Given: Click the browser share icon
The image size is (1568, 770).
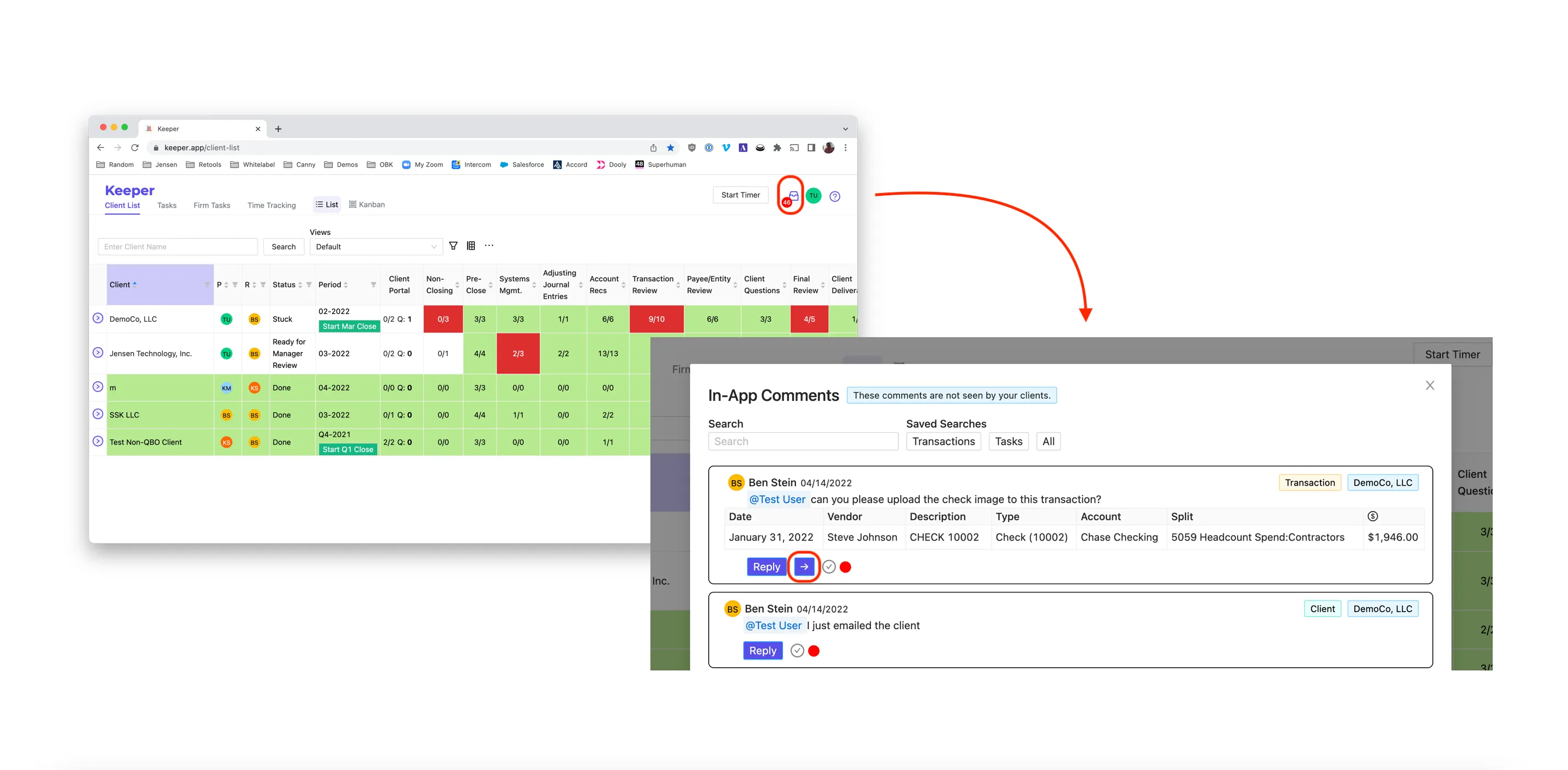Looking at the screenshot, I should click(653, 147).
